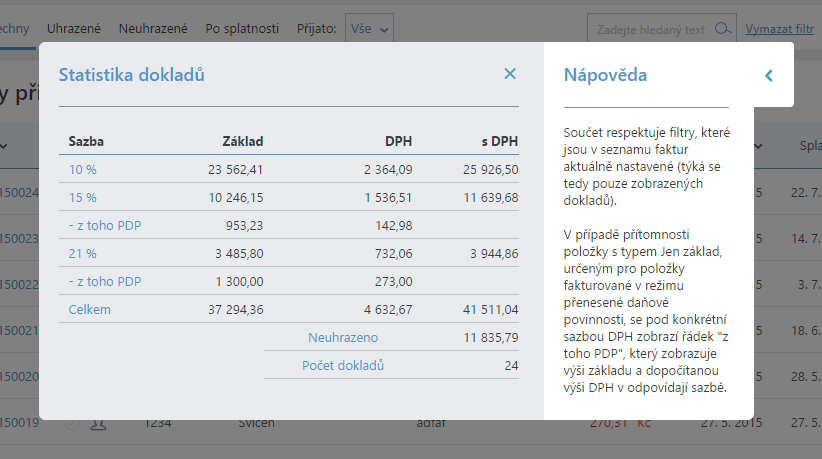Click the value 1 300,00 in PDP row
The width and height of the screenshot is (822, 459).
(x=239, y=282)
